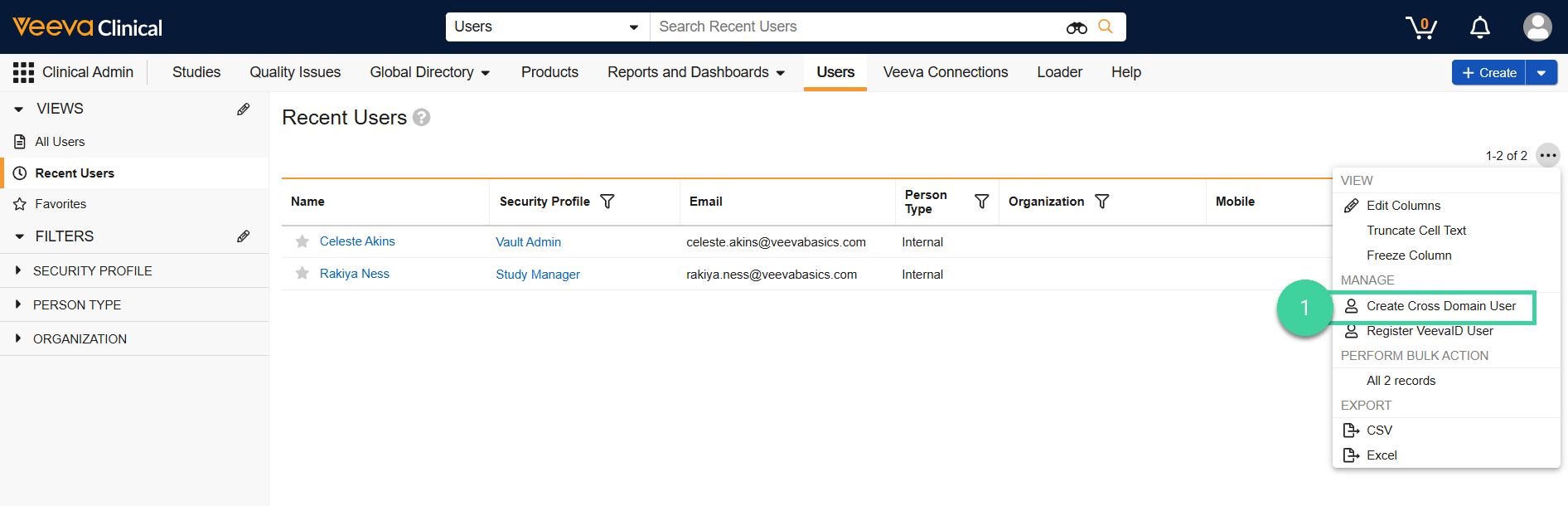Click the help question mark beside Recent Users
The image size is (1568, 506).
[x=421, y=118]
